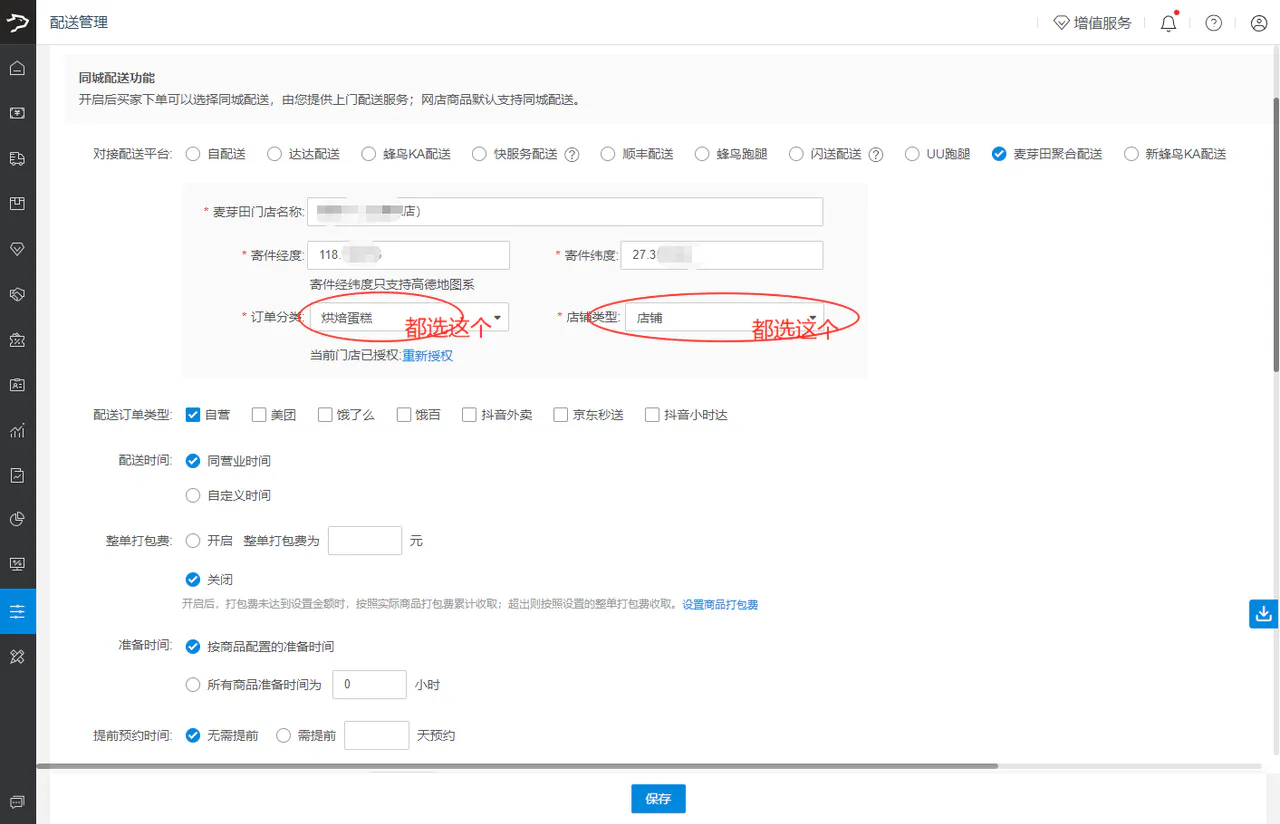
Task: Click the diamond icon in the left sidebar
Action: [x=17, y=249]
